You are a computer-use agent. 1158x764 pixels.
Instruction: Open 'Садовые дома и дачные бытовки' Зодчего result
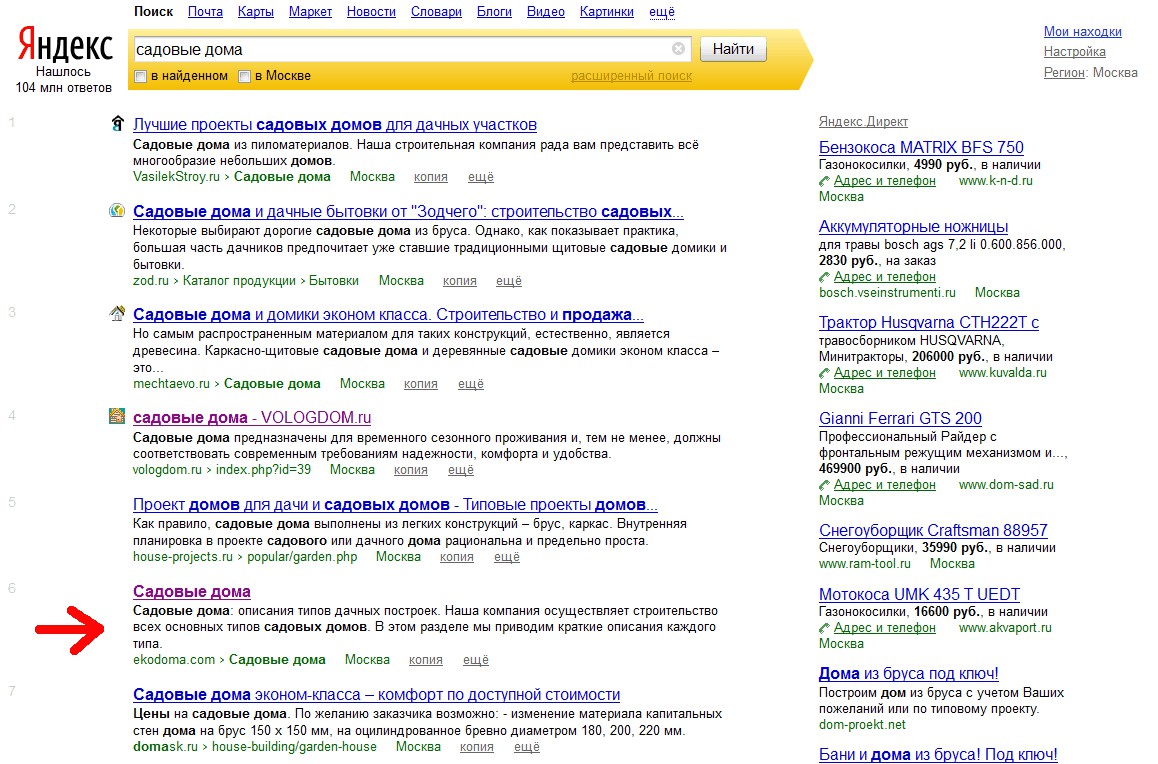pyautogui.click(x=408, y=212)
